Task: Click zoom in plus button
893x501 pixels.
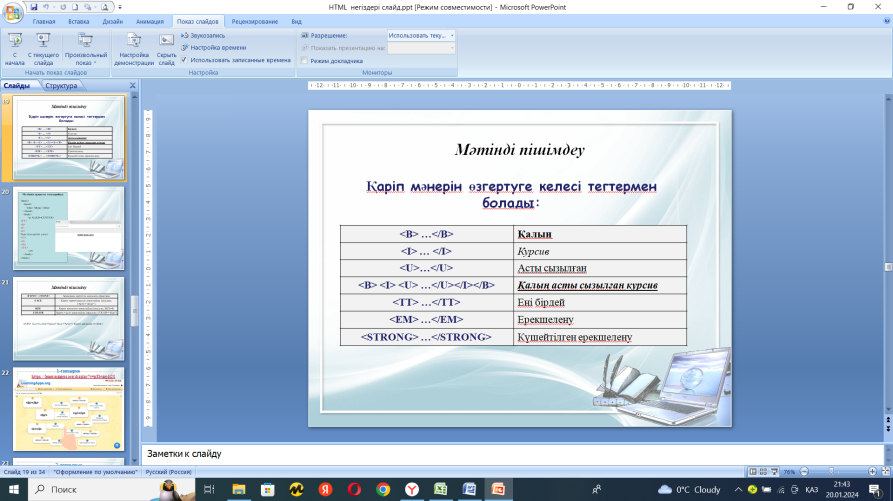Action: 872,471
